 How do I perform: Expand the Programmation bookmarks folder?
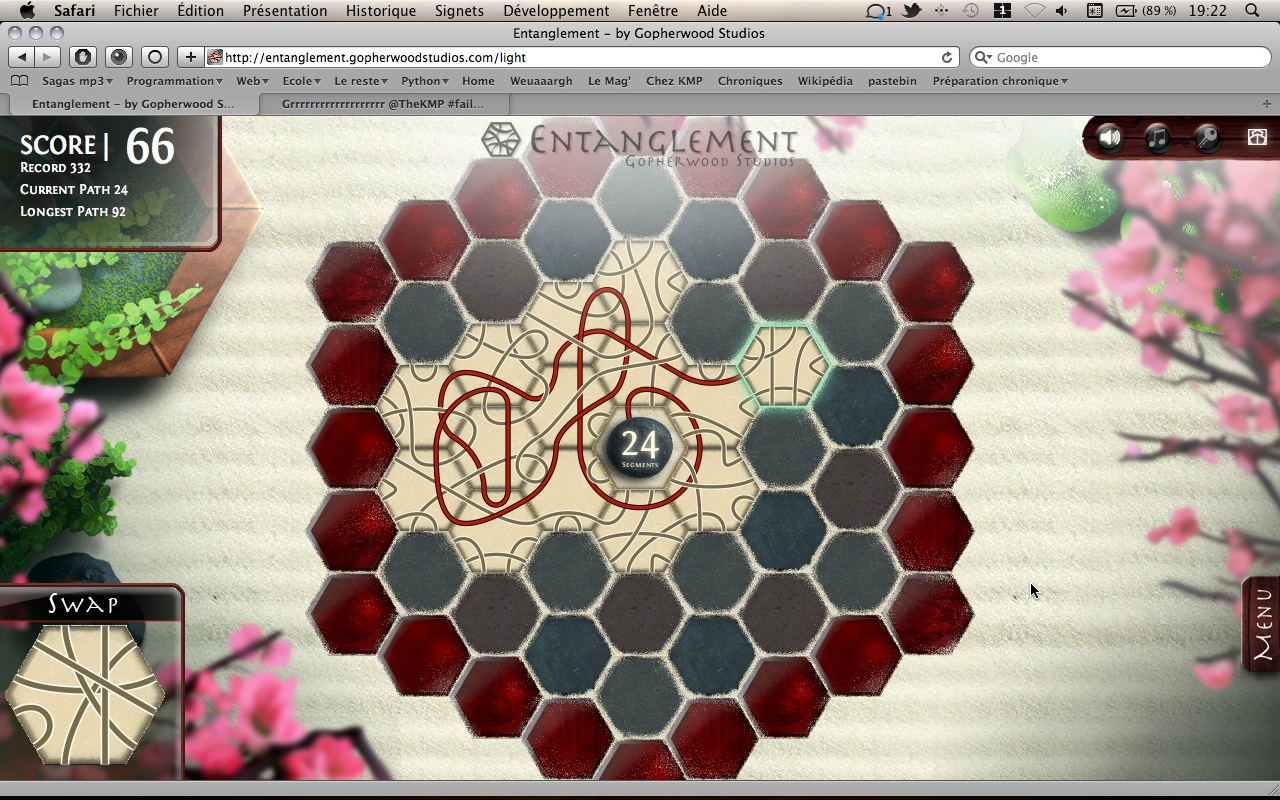coord(174,81)
